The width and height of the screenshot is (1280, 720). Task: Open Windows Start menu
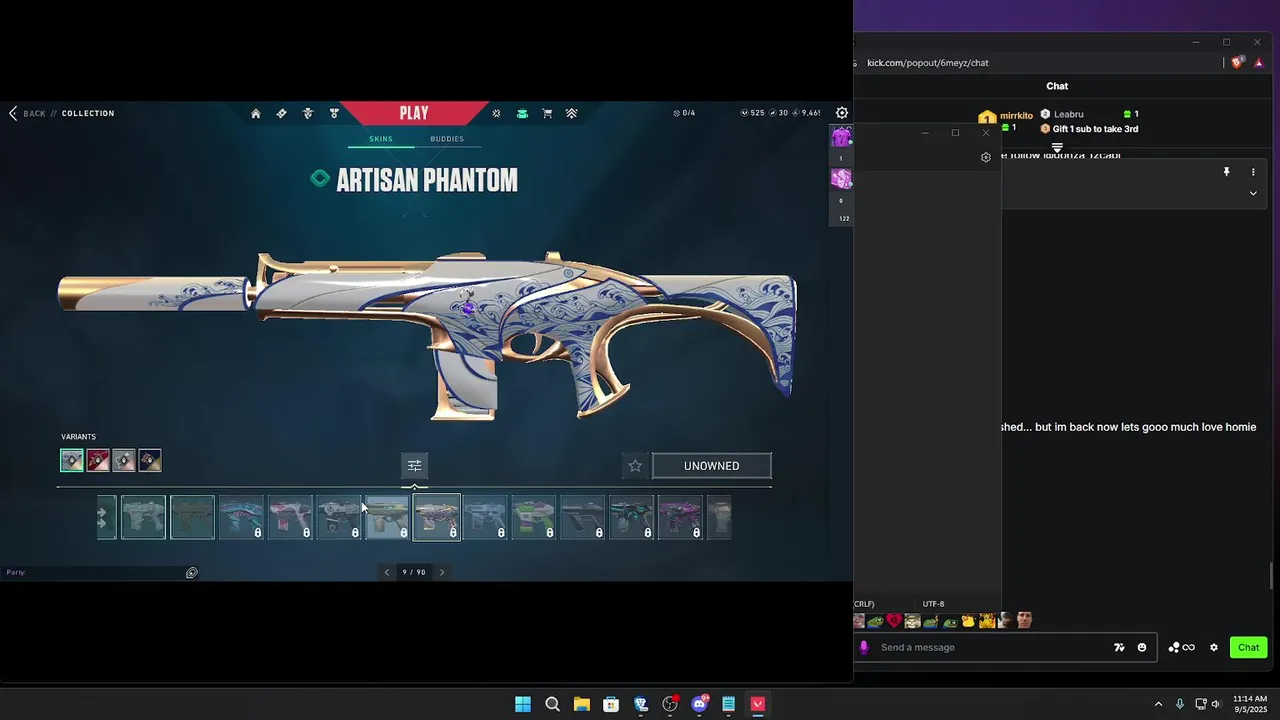(x=523, y=704)
